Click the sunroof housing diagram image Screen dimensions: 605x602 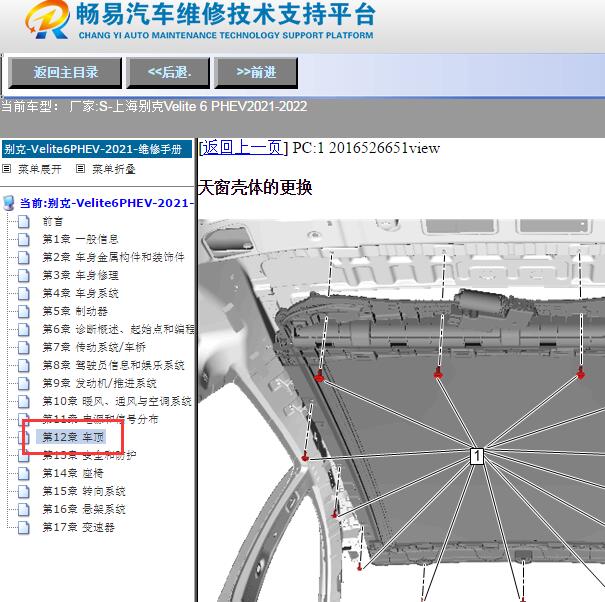pyautogui.click(x=401, y=410)
